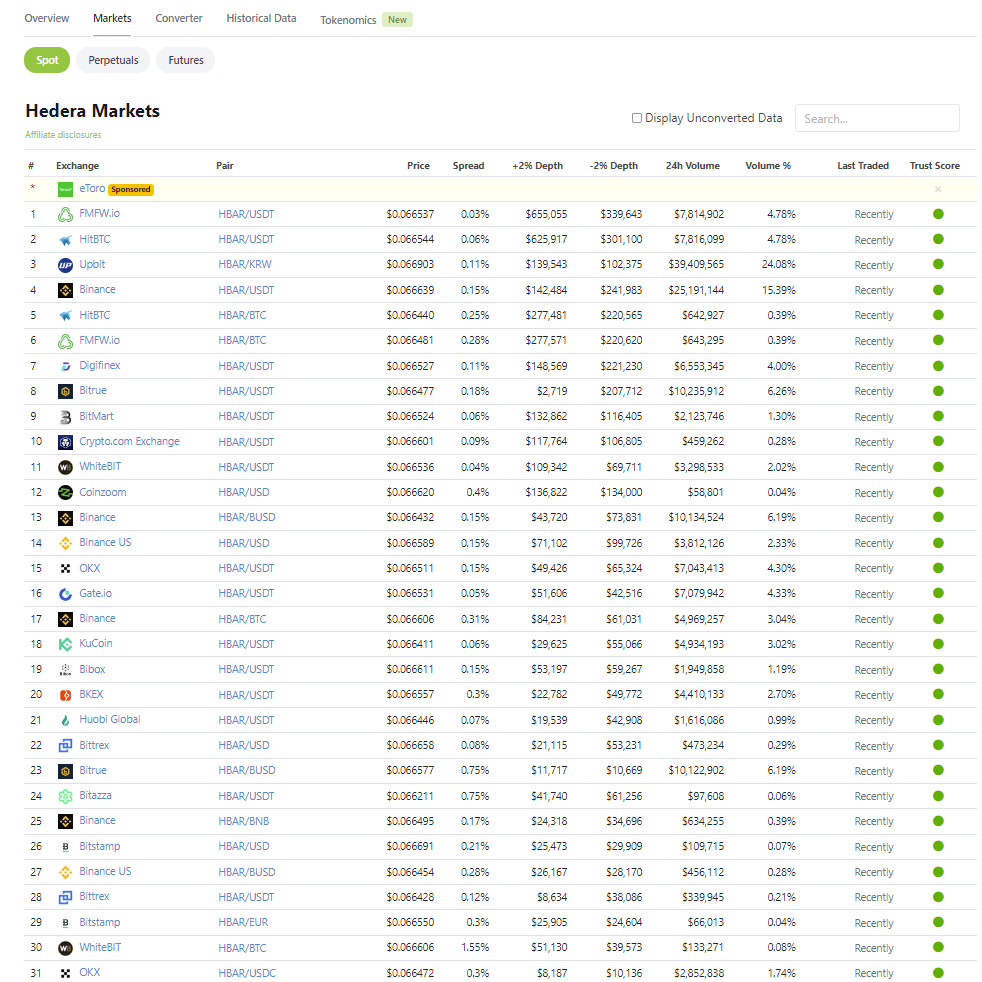The height and width of the screenshot is (982, 982).
Task: Click the Upbit exchange logo icon
Action: pos(65,265)
